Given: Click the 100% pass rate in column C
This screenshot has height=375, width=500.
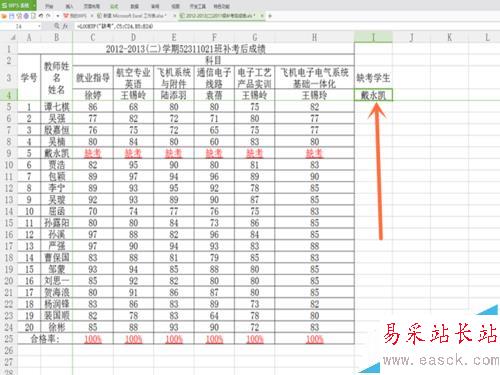Looking at the screenshot, I should coord(93,339).
